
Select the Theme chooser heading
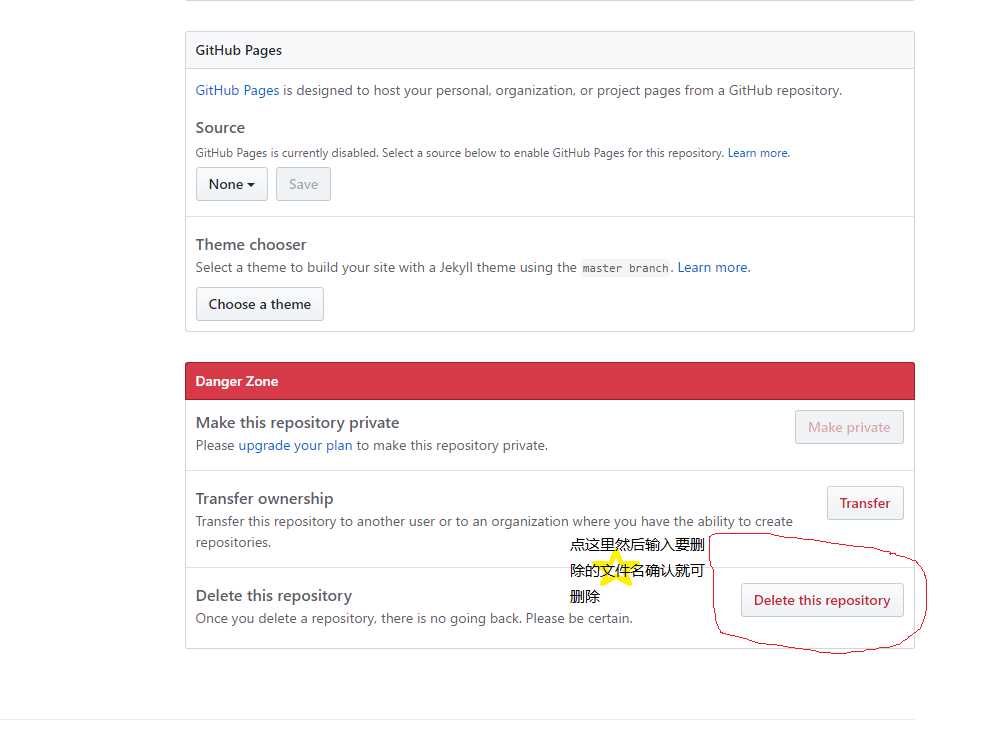251,245
